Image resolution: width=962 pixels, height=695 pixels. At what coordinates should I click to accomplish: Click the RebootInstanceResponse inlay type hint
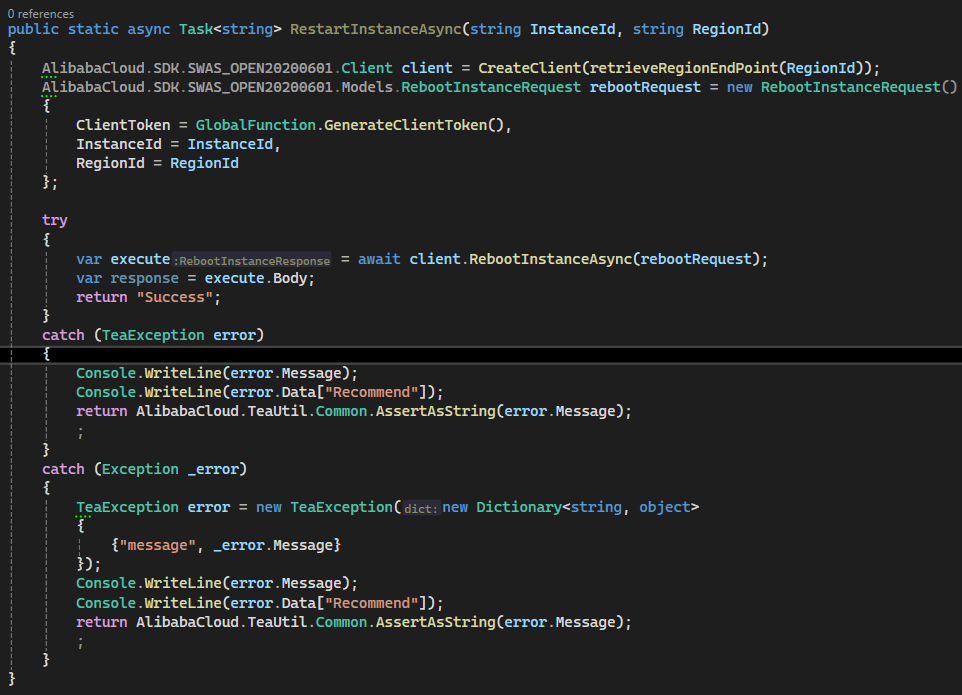click(252, 261)
